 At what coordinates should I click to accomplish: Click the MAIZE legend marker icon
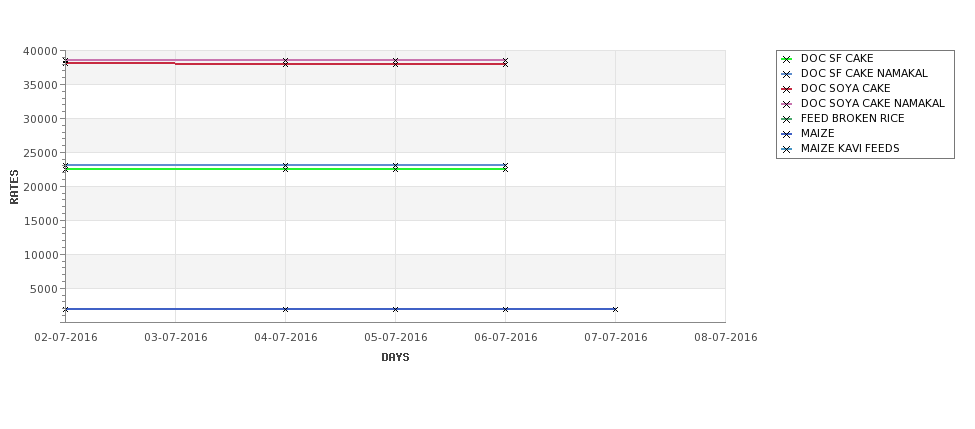(x=787, y=134)
